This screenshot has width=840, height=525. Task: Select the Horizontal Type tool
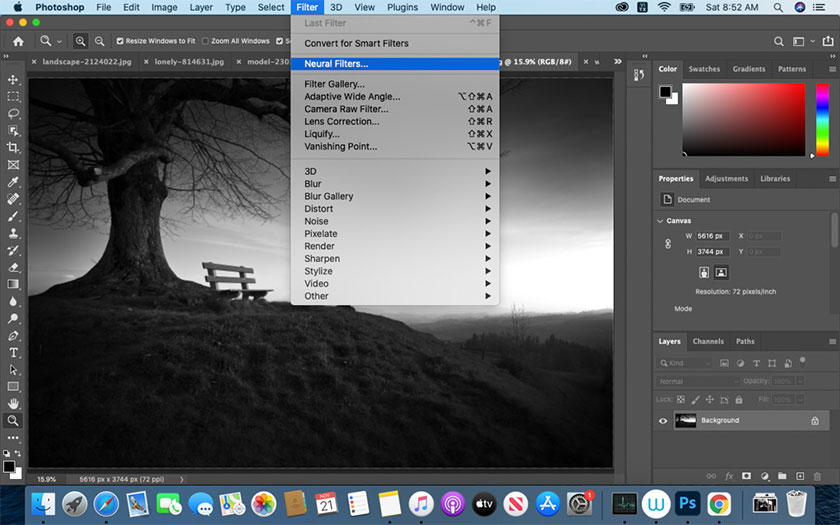point(13,352)
